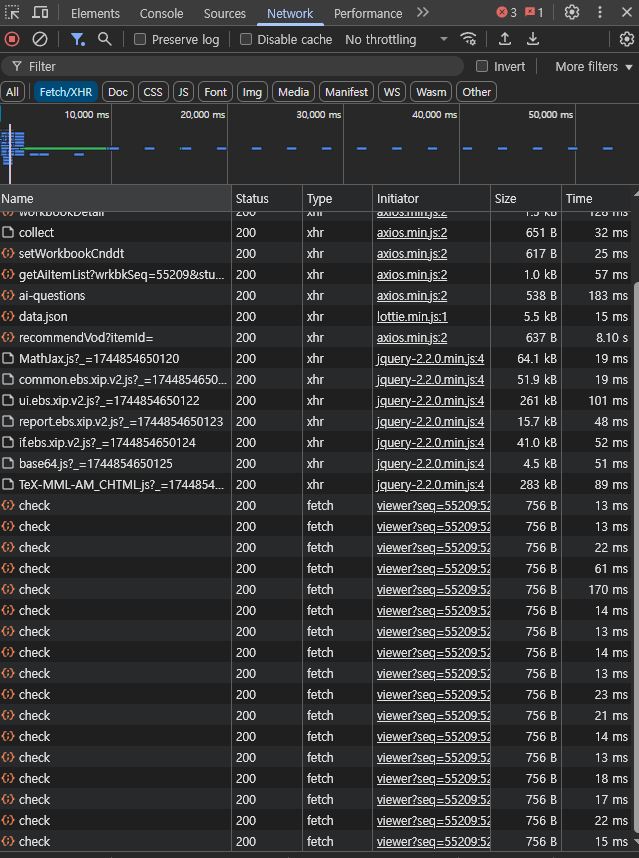Viewport: 639px width, 858px height.
Task: Enable the Preserve log checkbox
Action: click(x=141, y=39)
